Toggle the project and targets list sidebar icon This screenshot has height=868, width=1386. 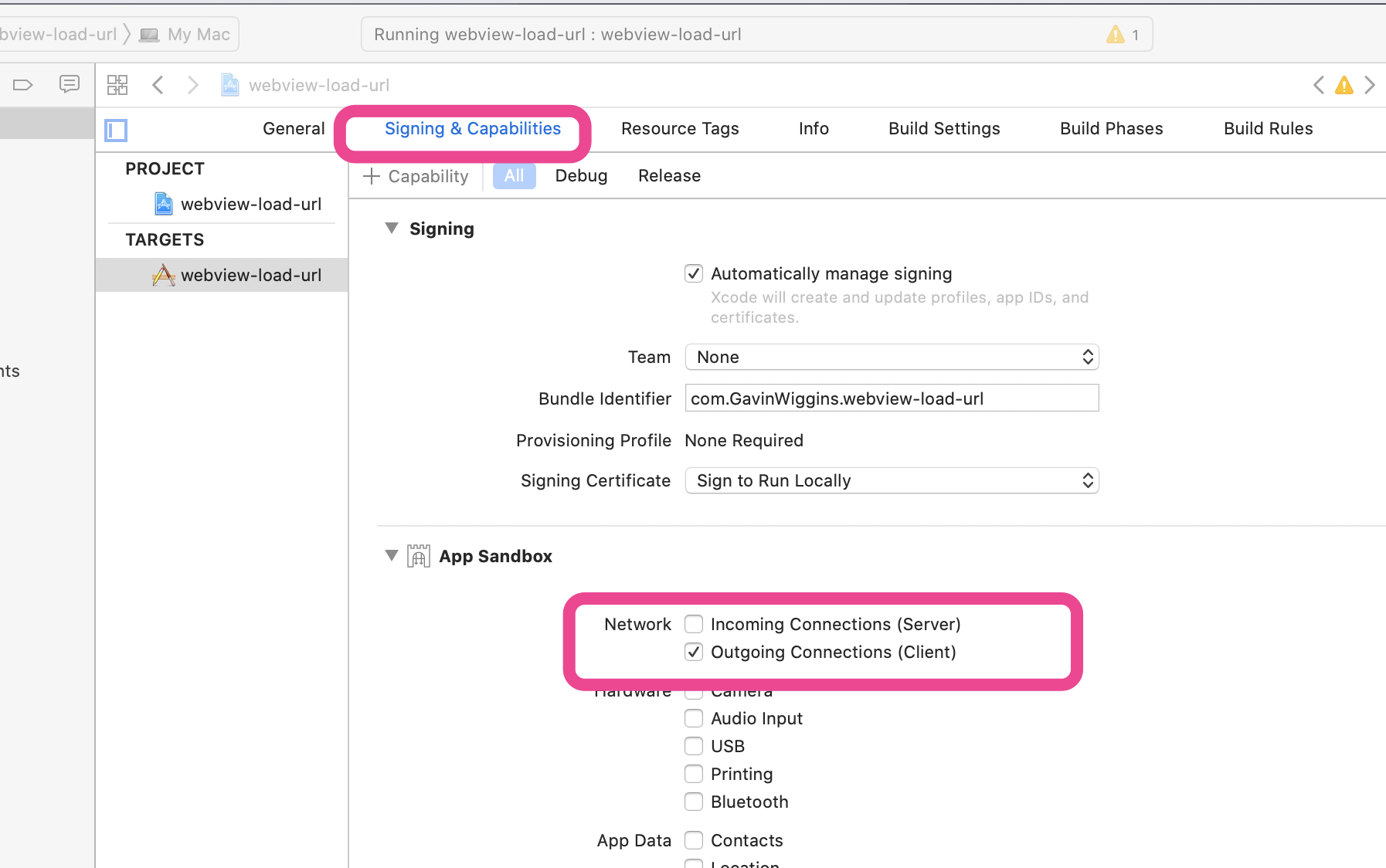pos(116,130)
